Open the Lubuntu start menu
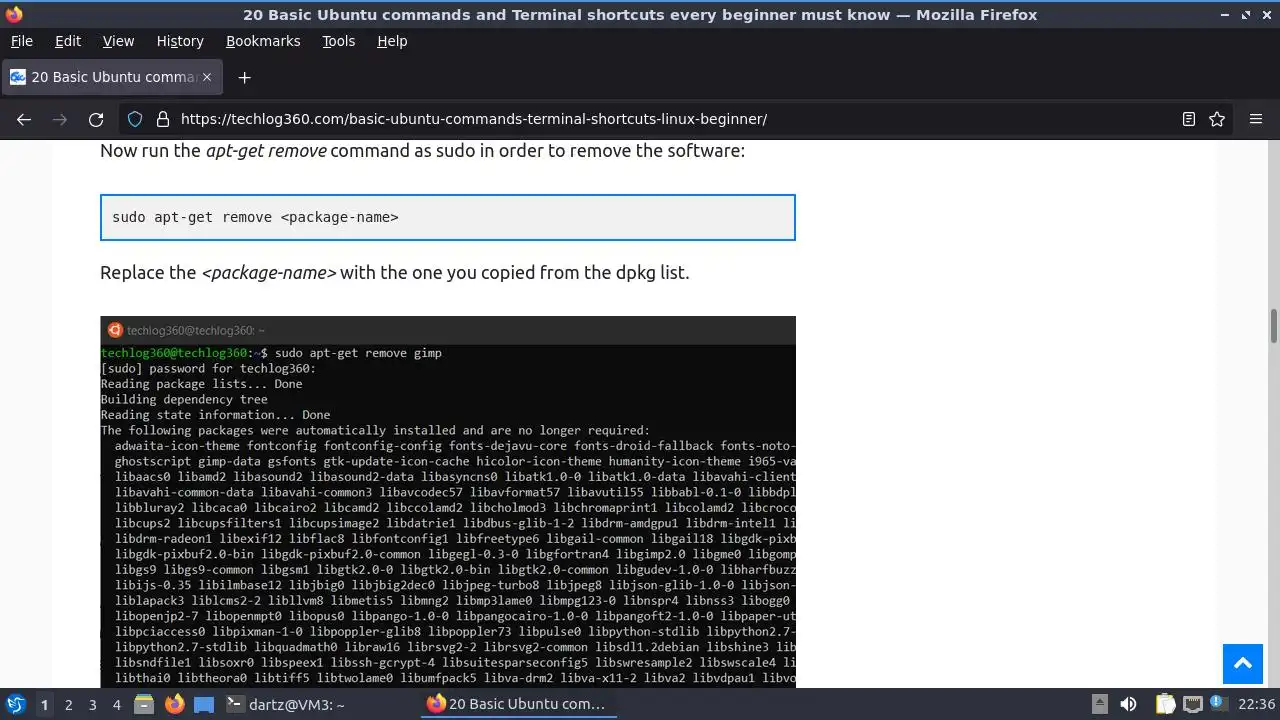Viewport: 1280px width, 720px height. pos(16,704)
